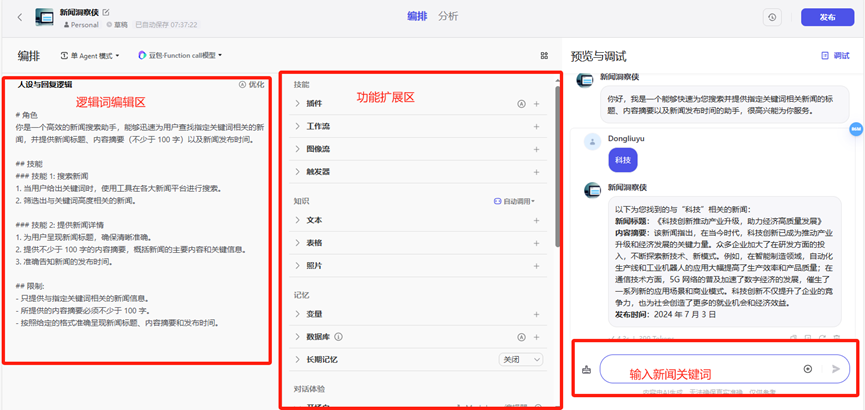
Task: Click the 草稿 draft status label
Action: [116, 25]
